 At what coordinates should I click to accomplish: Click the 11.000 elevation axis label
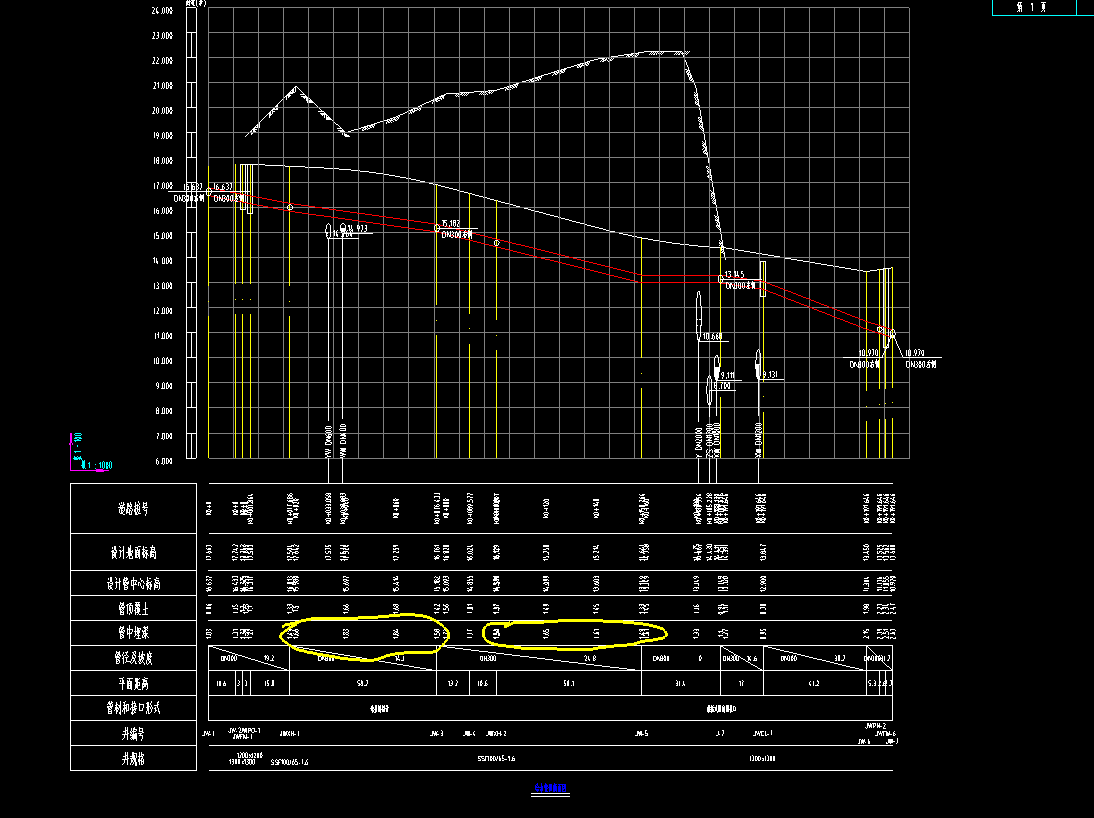point(162,336)
